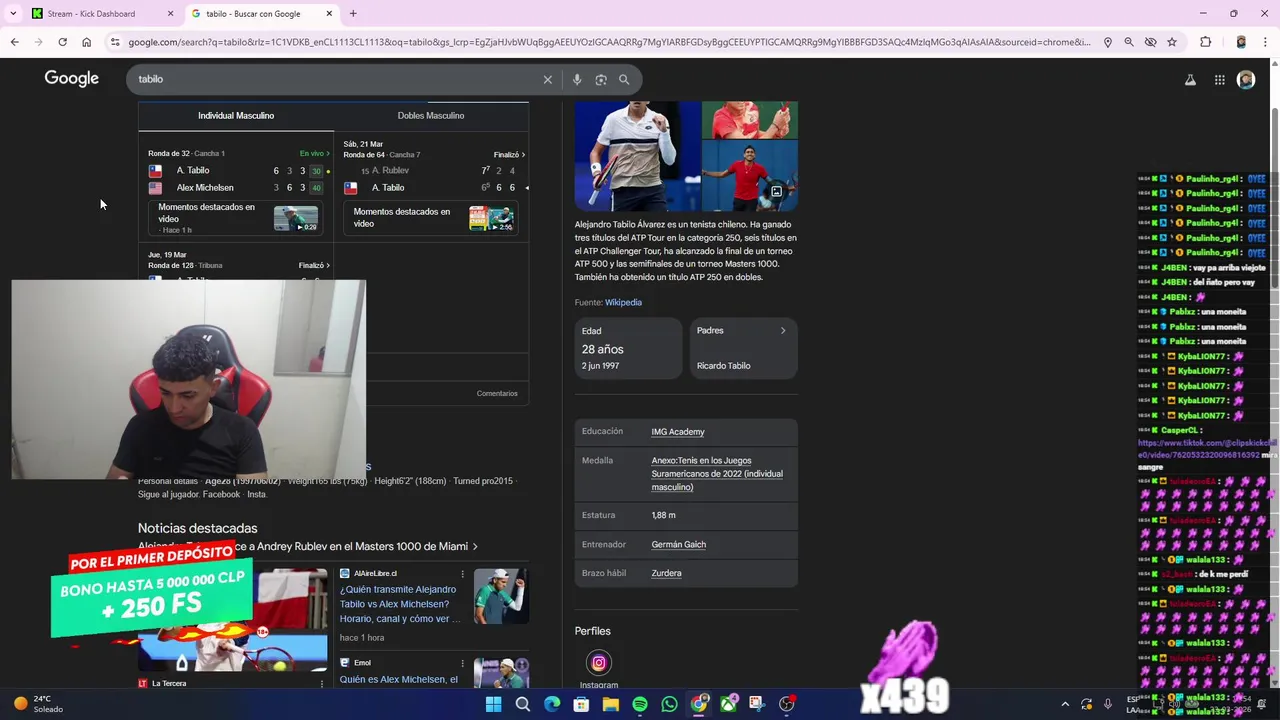Screen dimensions: 1280x720
Task: Click the Comentarios feedback link
Action: coord(497,393)
